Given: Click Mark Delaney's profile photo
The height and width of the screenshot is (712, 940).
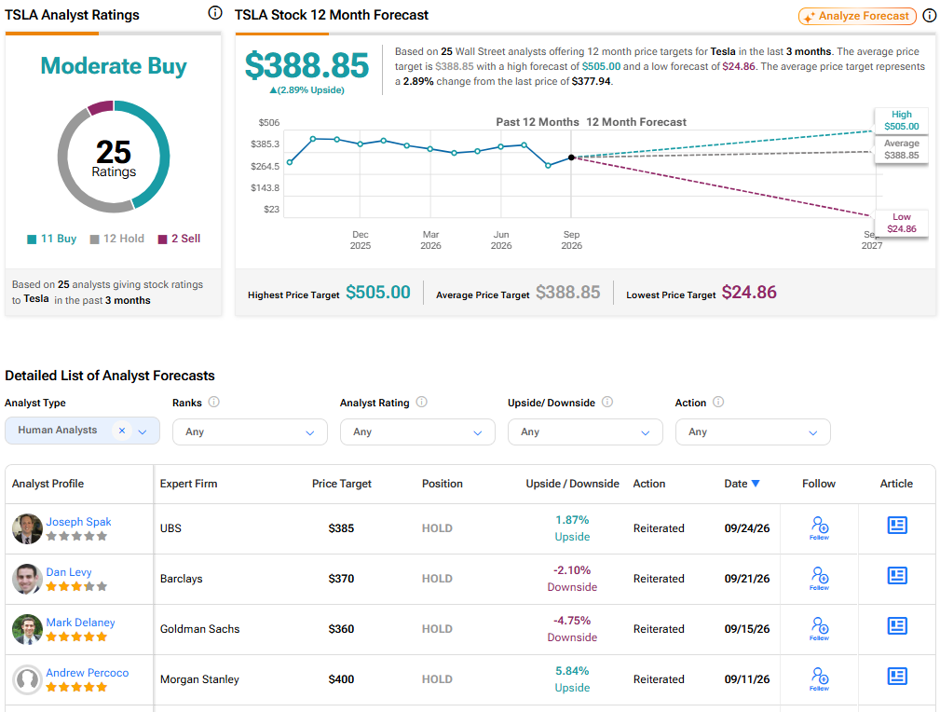Looking at the screenshot, I should pyautogui.click(x=28, y=629).
